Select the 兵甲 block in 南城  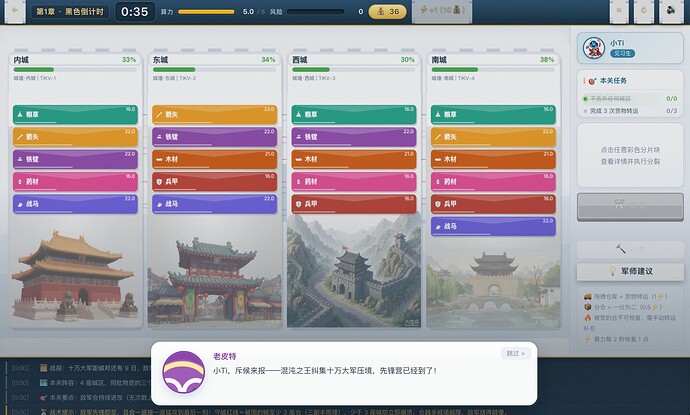[493, 204]
